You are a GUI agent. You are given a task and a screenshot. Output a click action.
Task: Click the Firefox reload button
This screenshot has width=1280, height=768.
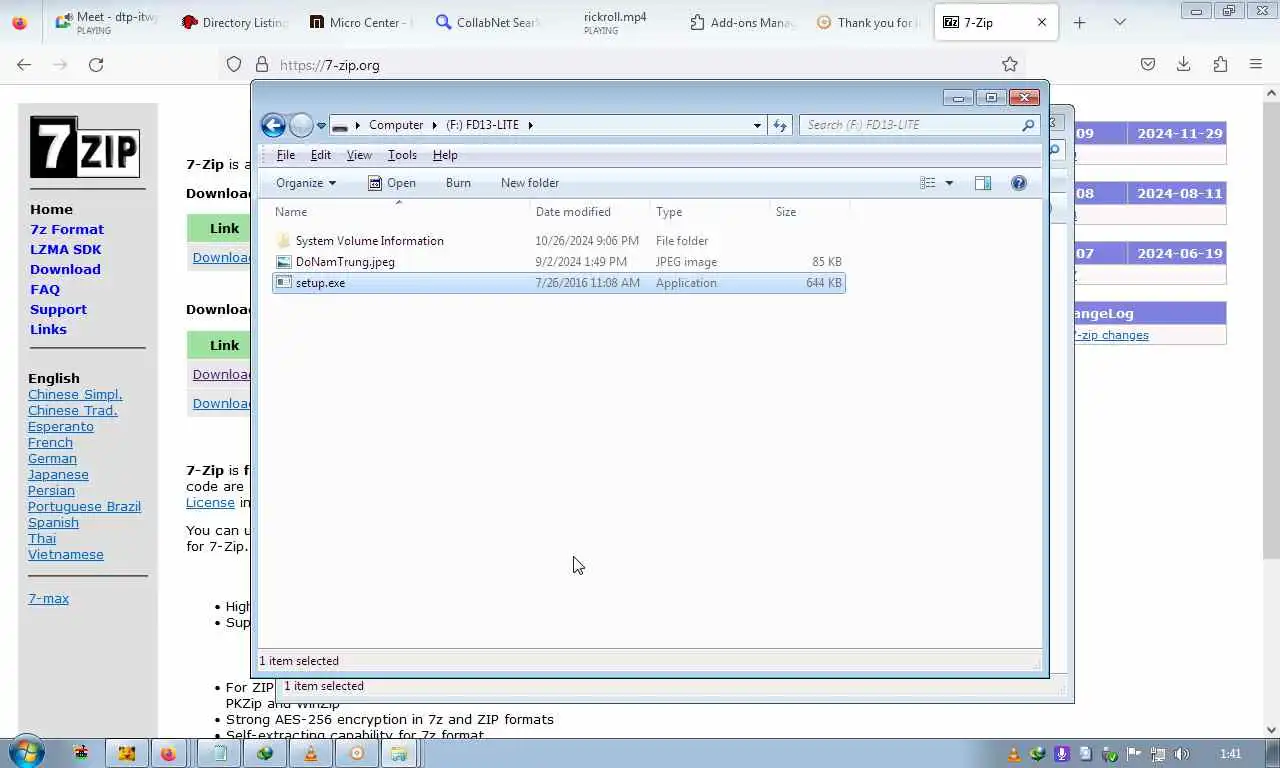(96, 65)
